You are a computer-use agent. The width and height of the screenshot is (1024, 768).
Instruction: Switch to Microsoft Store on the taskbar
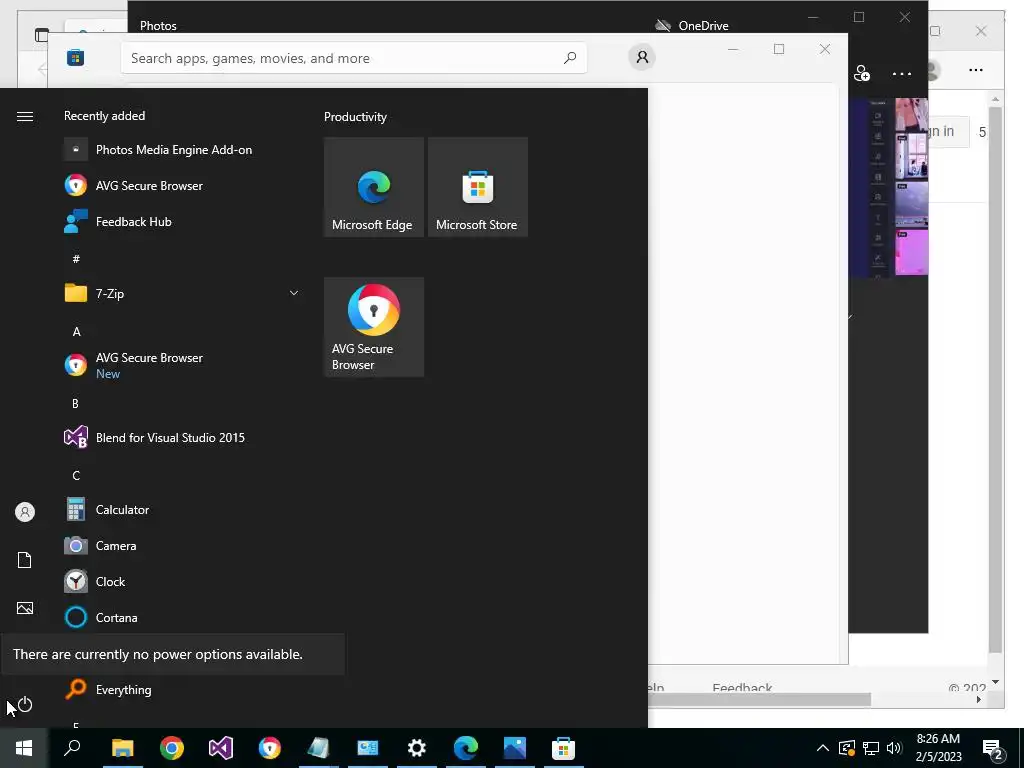[x=564, y=748]
